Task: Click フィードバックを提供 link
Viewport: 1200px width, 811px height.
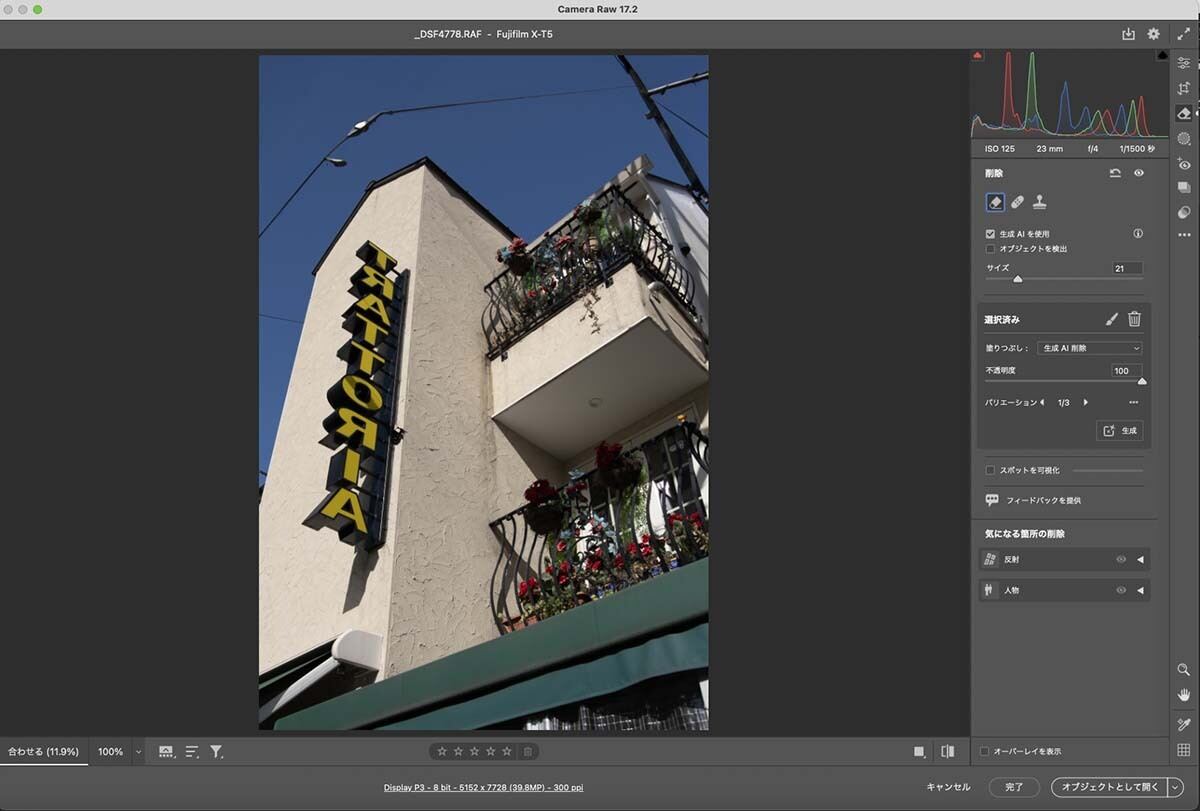Action: 1043,500
